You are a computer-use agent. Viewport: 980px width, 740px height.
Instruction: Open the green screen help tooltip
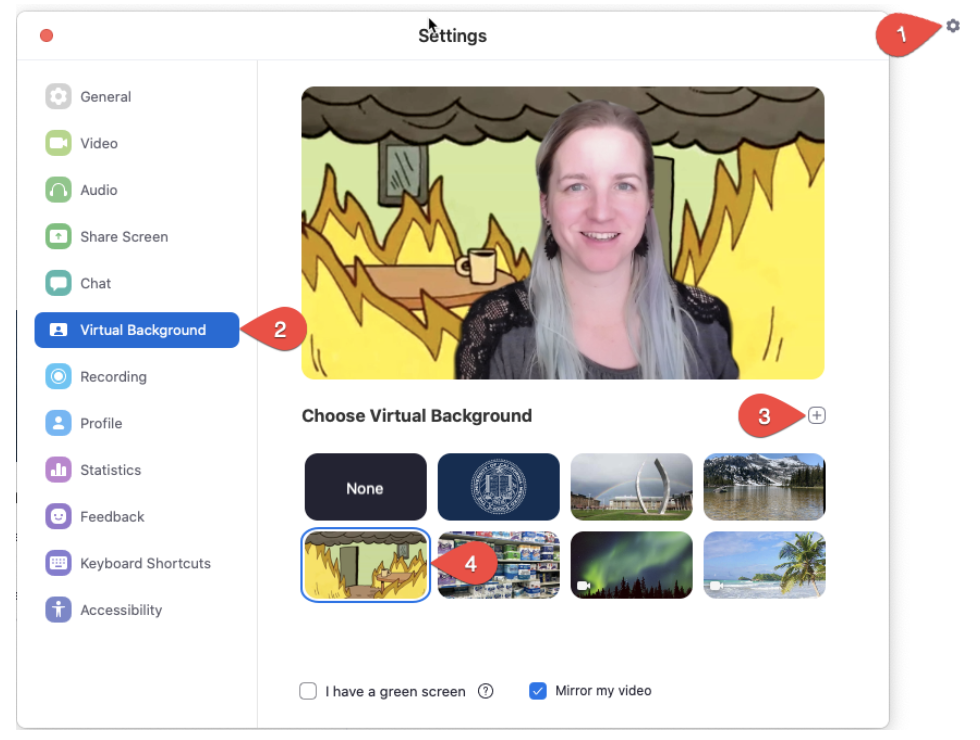click(x=485, y=690)
